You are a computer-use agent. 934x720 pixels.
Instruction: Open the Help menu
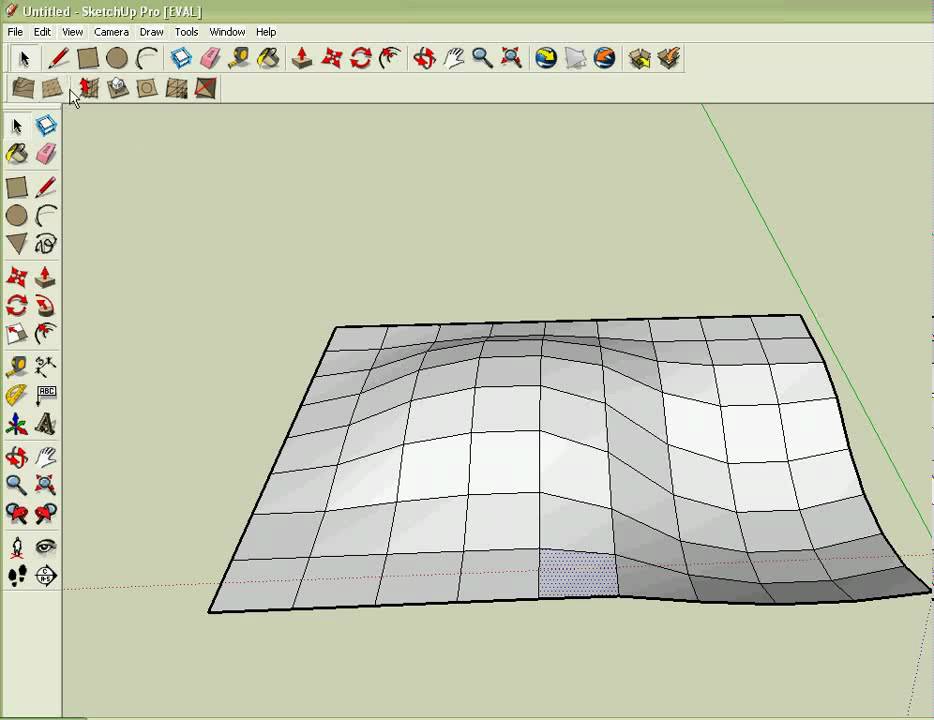click(266, 32)
